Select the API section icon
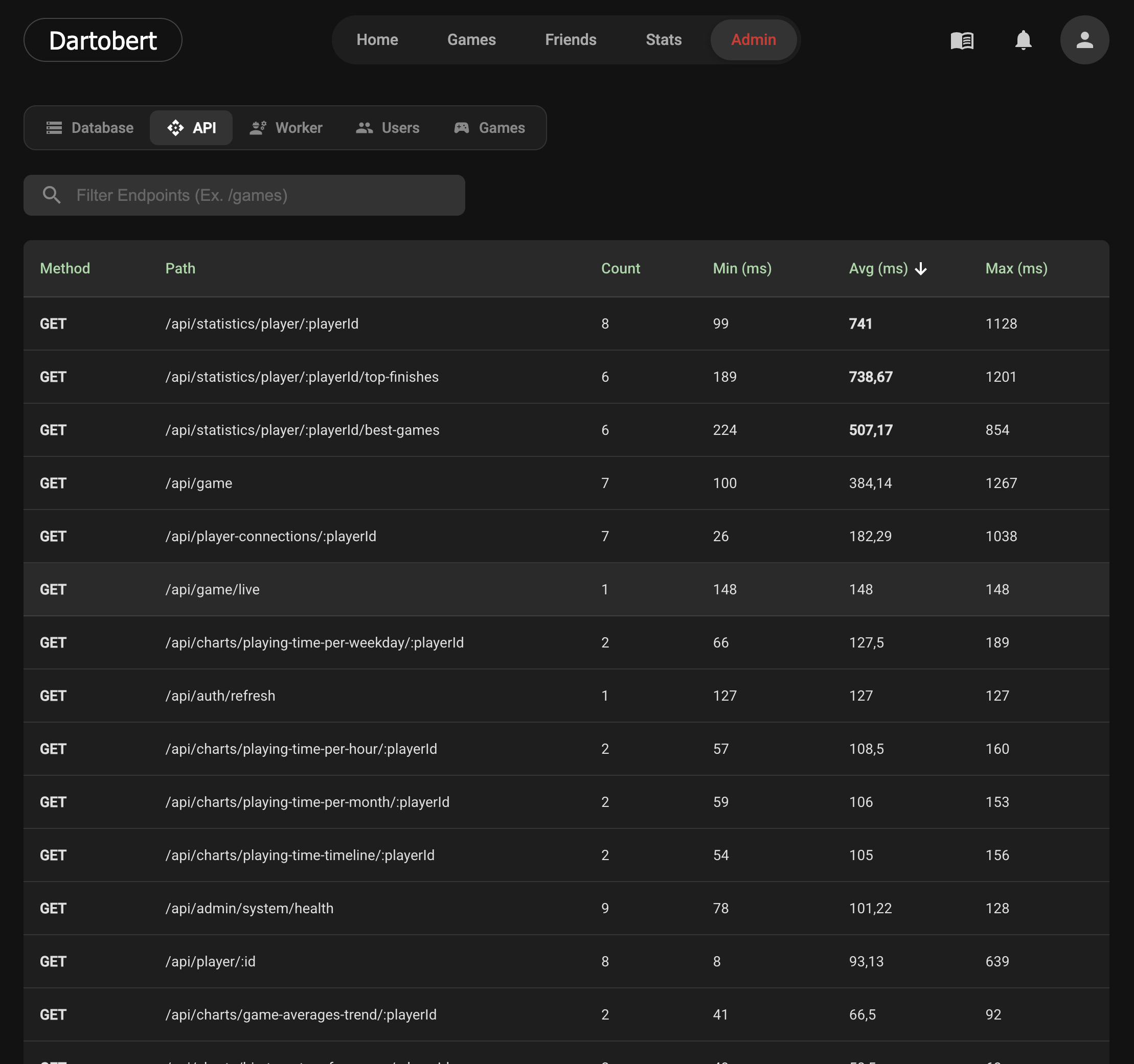1134x1064 pixels. point(176,128)
